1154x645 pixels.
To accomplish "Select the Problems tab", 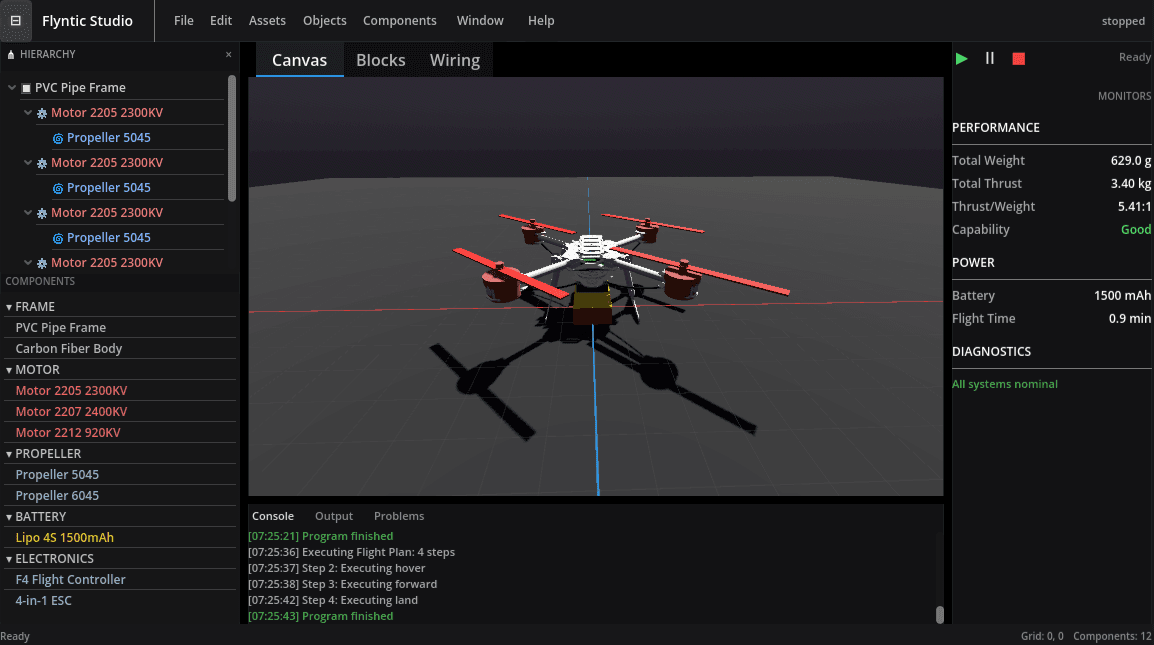I will pos(399,516).
